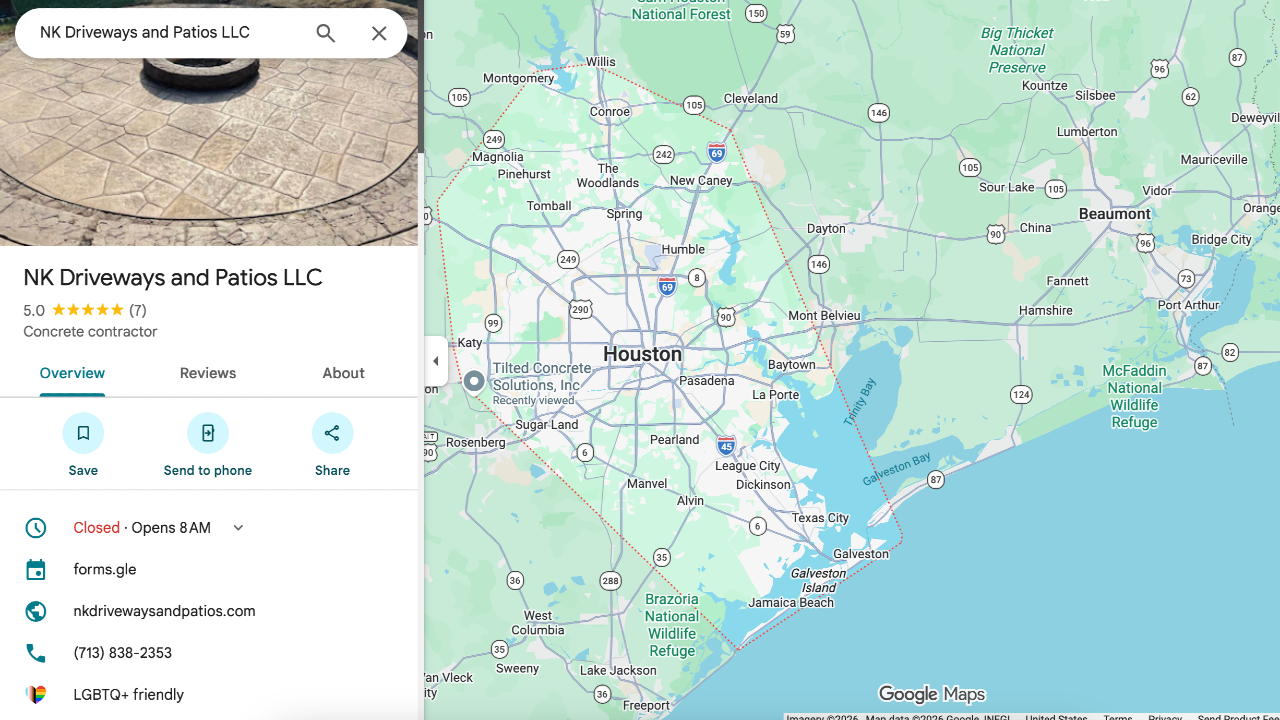1280x720 pixels.
Task: Click the Baytown label on map
Action: point(792,365)
